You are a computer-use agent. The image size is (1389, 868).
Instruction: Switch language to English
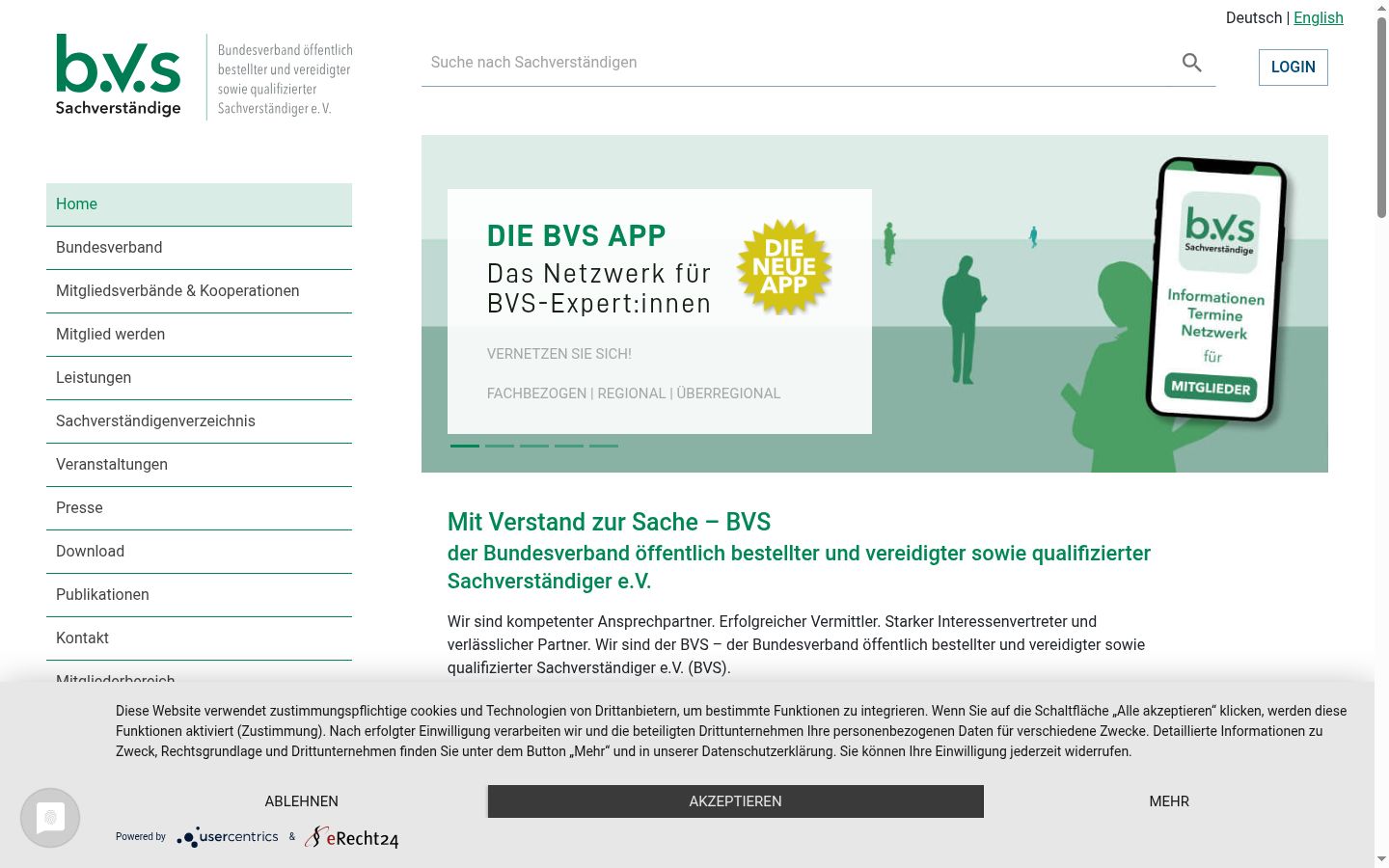pyautogui.click(x=1319, y=17)
